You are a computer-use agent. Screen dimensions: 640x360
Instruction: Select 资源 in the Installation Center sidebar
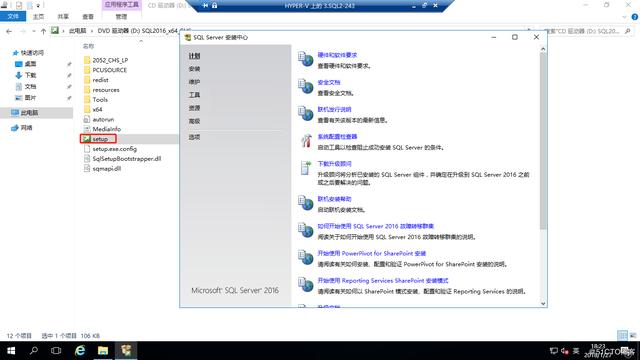194,108
